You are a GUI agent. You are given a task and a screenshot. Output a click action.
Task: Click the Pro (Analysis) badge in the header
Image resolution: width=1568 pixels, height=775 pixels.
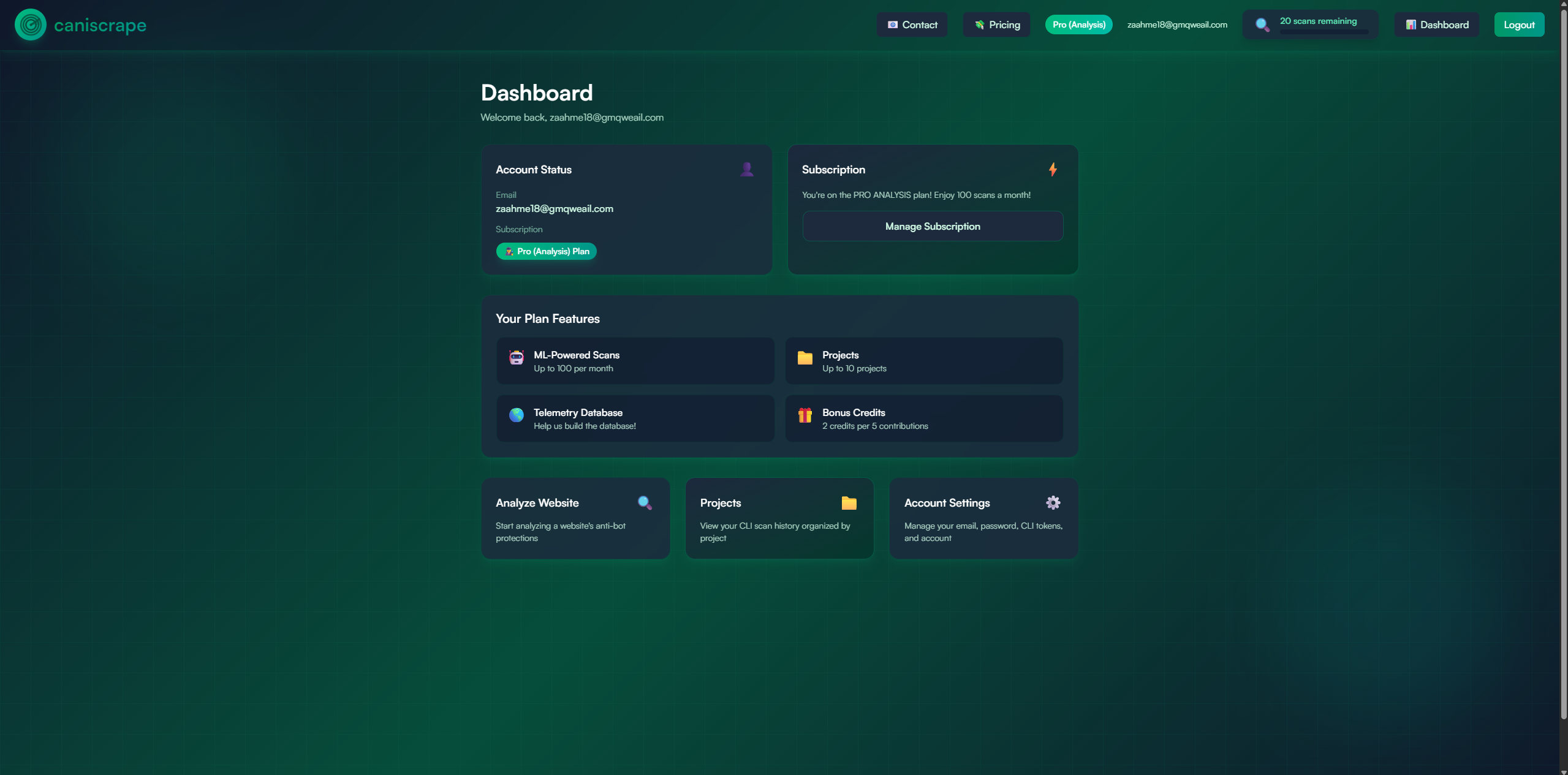pyautogui.click(x=1078, y=25)
